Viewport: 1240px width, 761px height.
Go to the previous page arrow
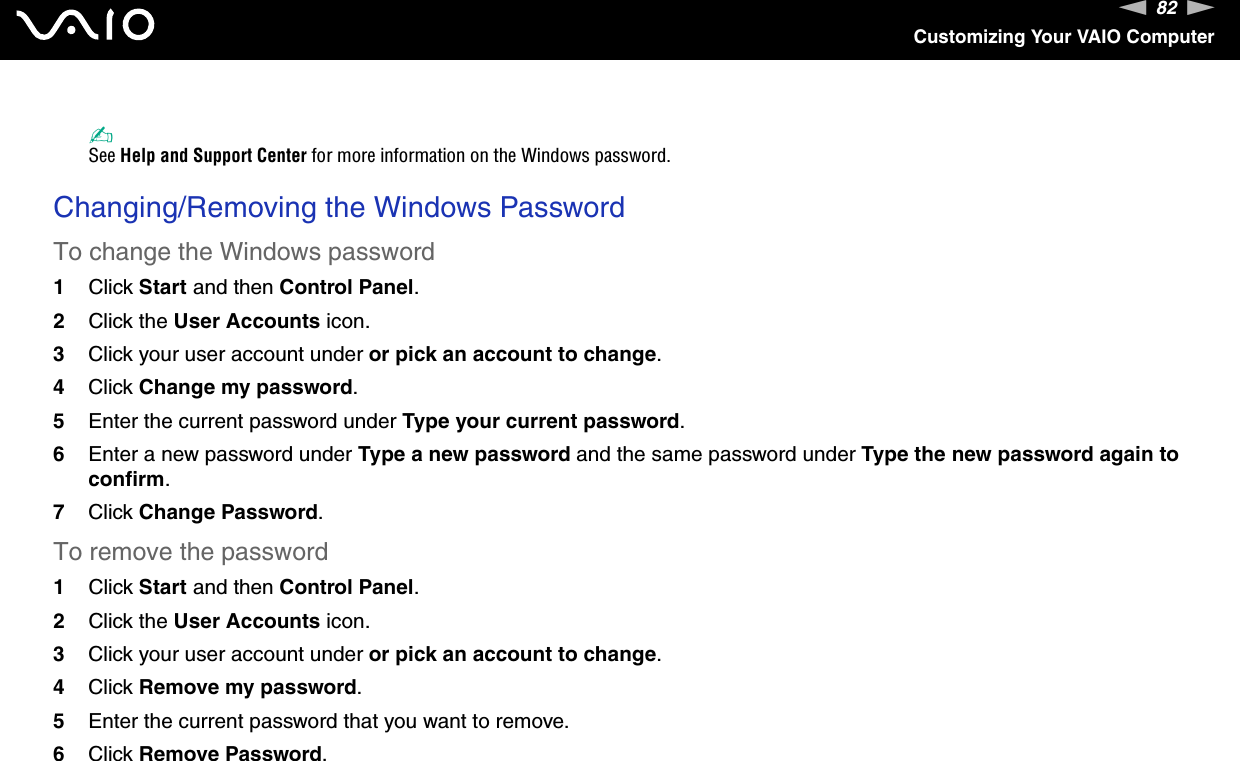[1133, 9]
